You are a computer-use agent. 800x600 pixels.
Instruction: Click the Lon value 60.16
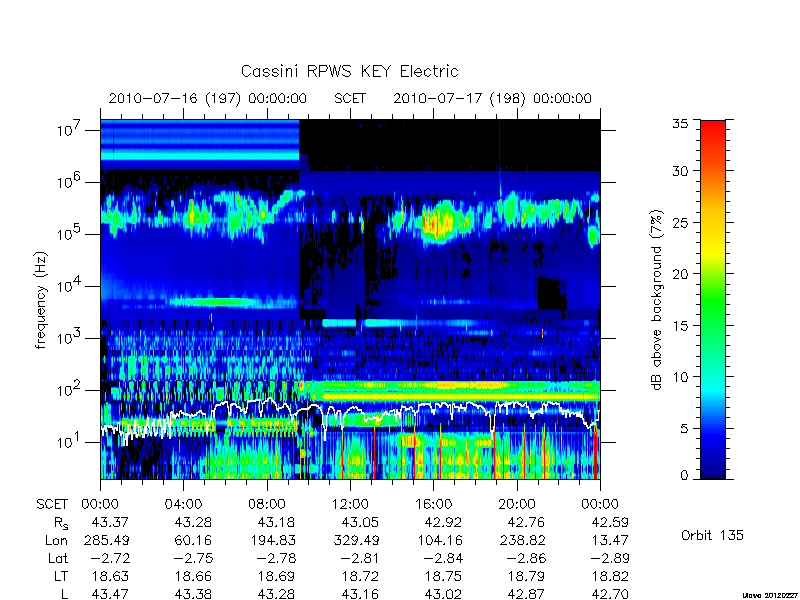[x=193, y=540]
